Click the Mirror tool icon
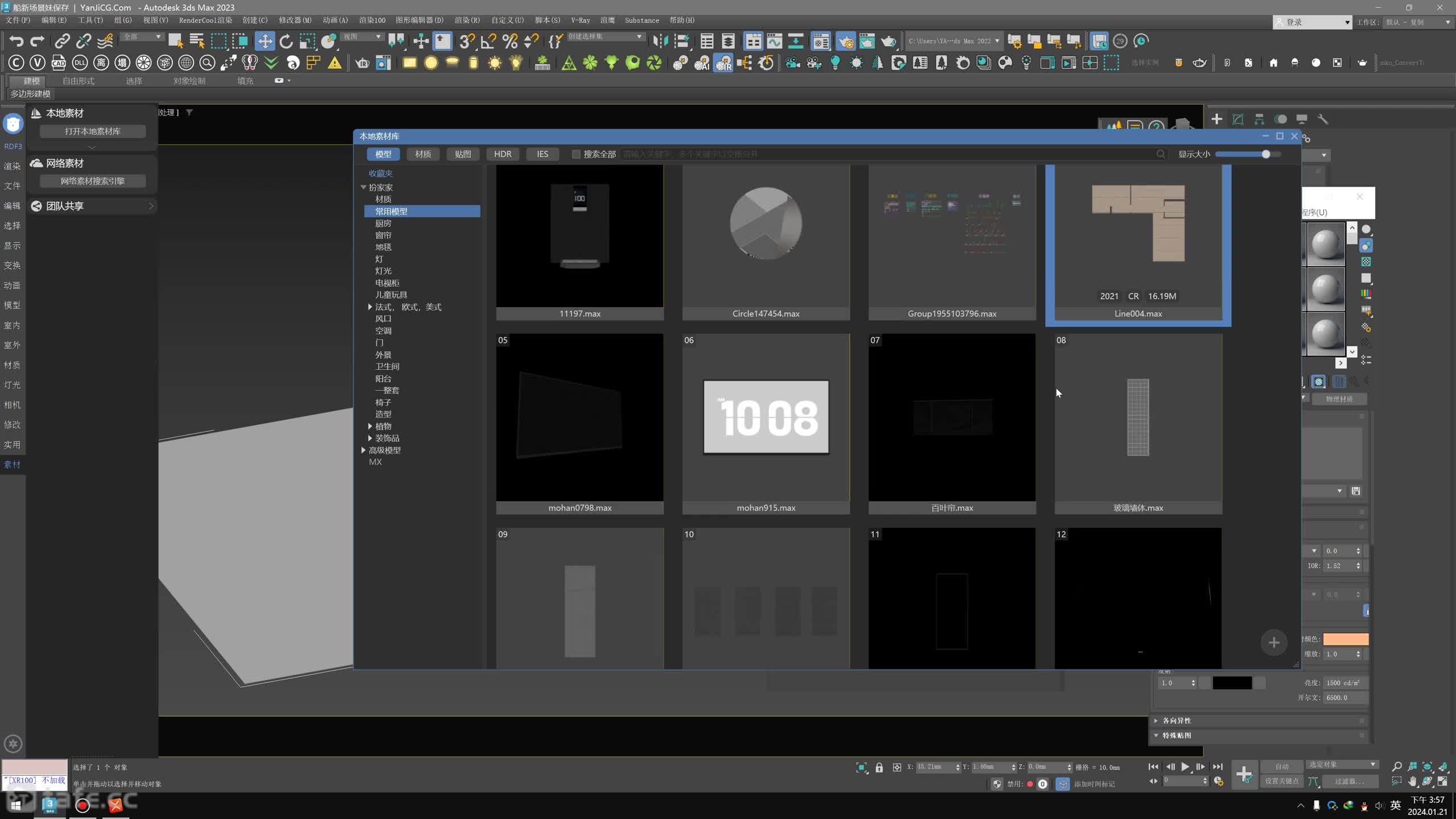Image resolution: width=1456 pixels, height=819 pixels. click(660, 41)
